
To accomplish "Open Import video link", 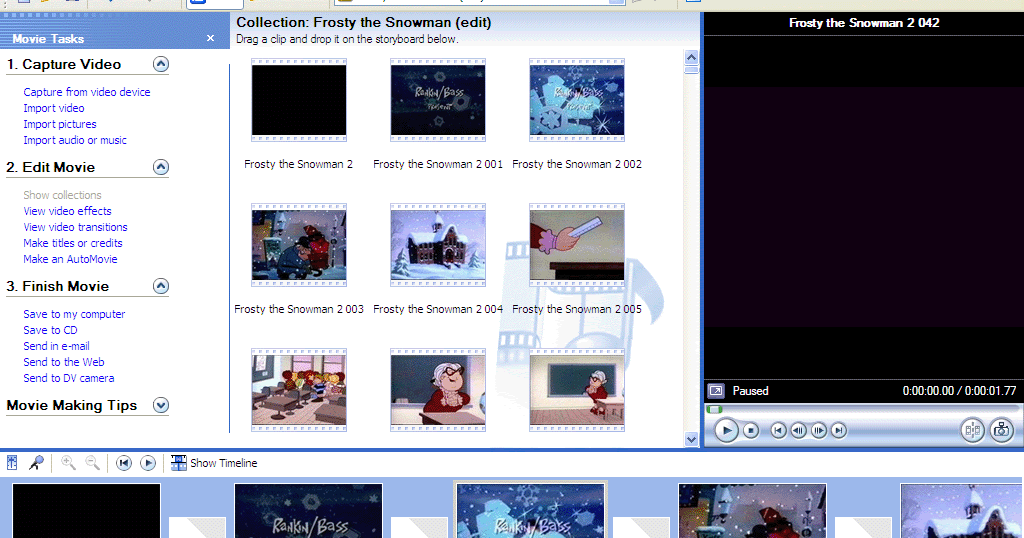I will click(x=54, y=108).
